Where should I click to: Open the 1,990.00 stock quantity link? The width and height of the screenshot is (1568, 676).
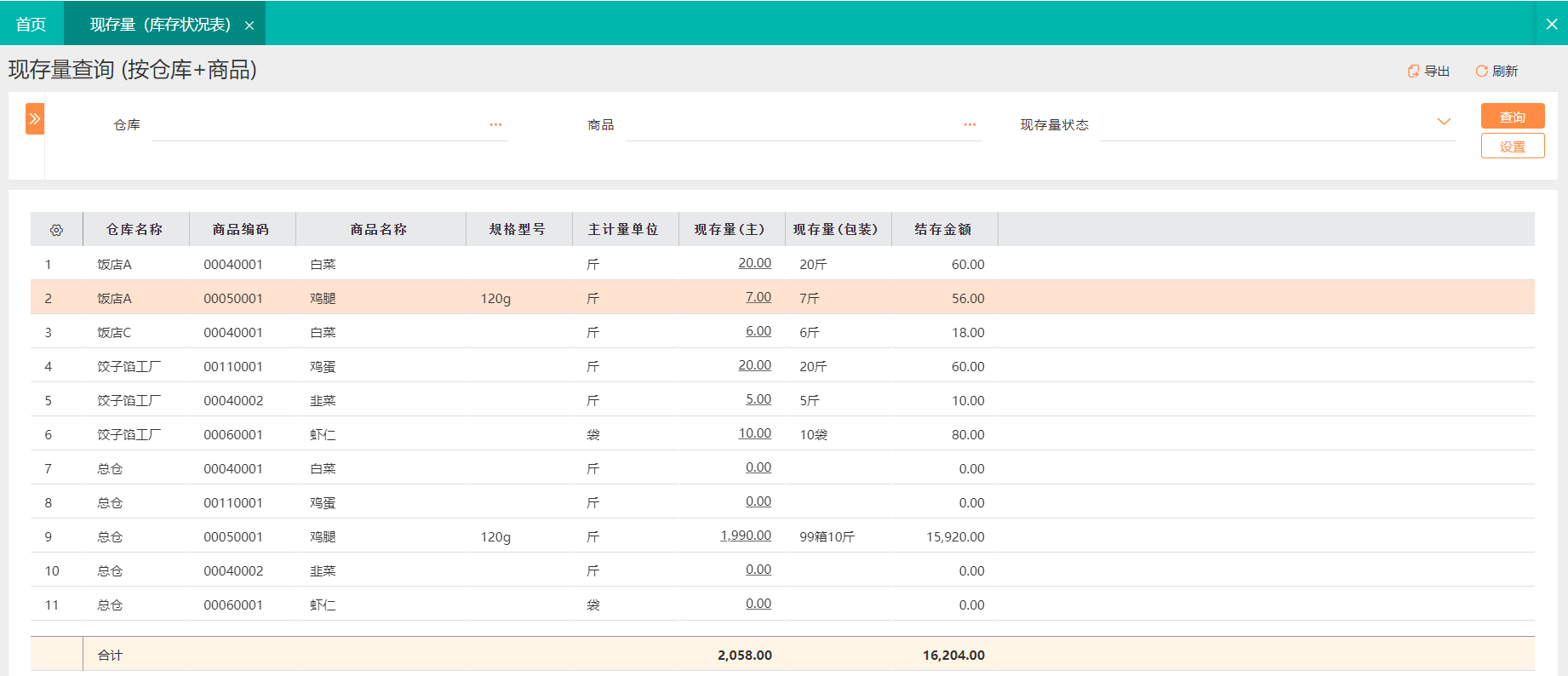point(746,536)
